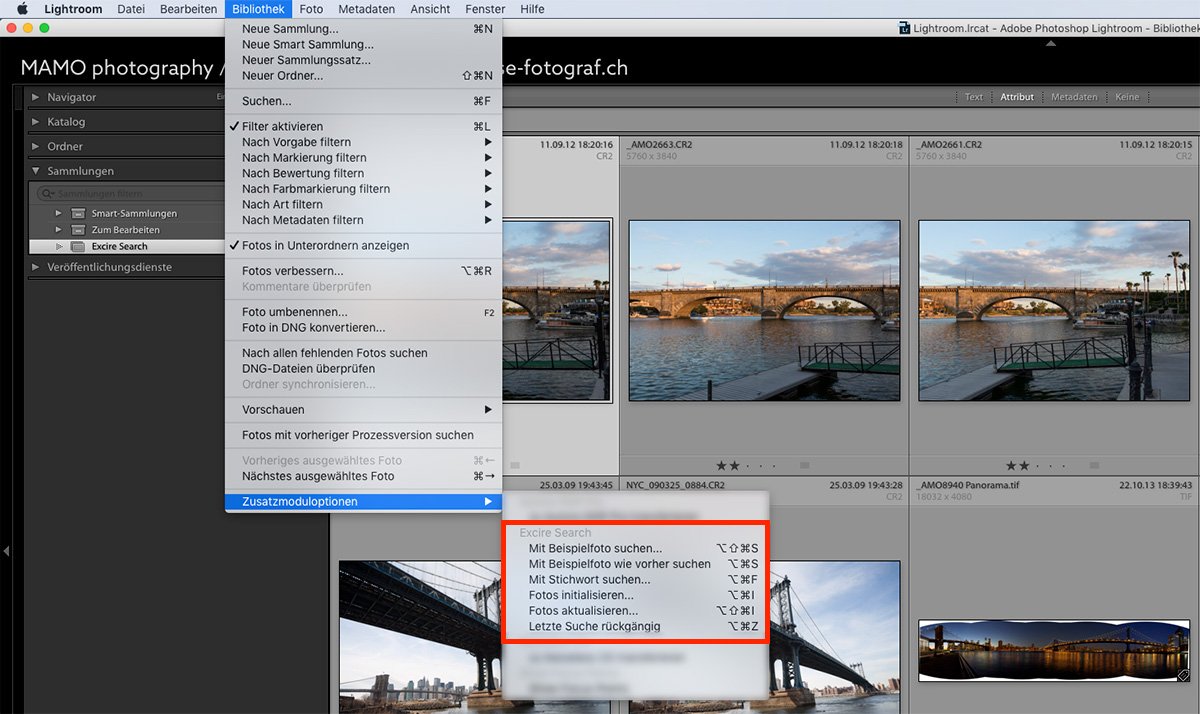Viewport: 1200px width, 714px height.
Task: Open Nach Bewertung filtern submenu
Action: [364, 173]
